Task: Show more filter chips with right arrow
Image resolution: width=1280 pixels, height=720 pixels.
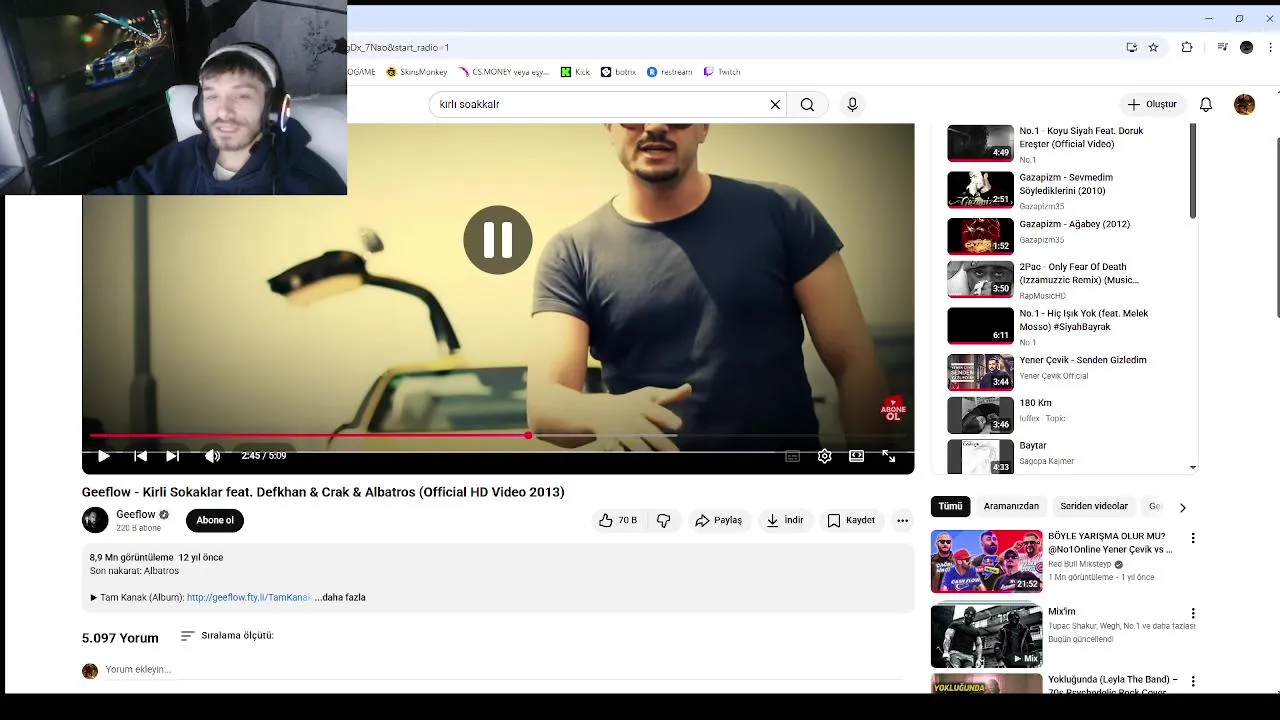Action: pyautogui.click(x=1182, y=507)
